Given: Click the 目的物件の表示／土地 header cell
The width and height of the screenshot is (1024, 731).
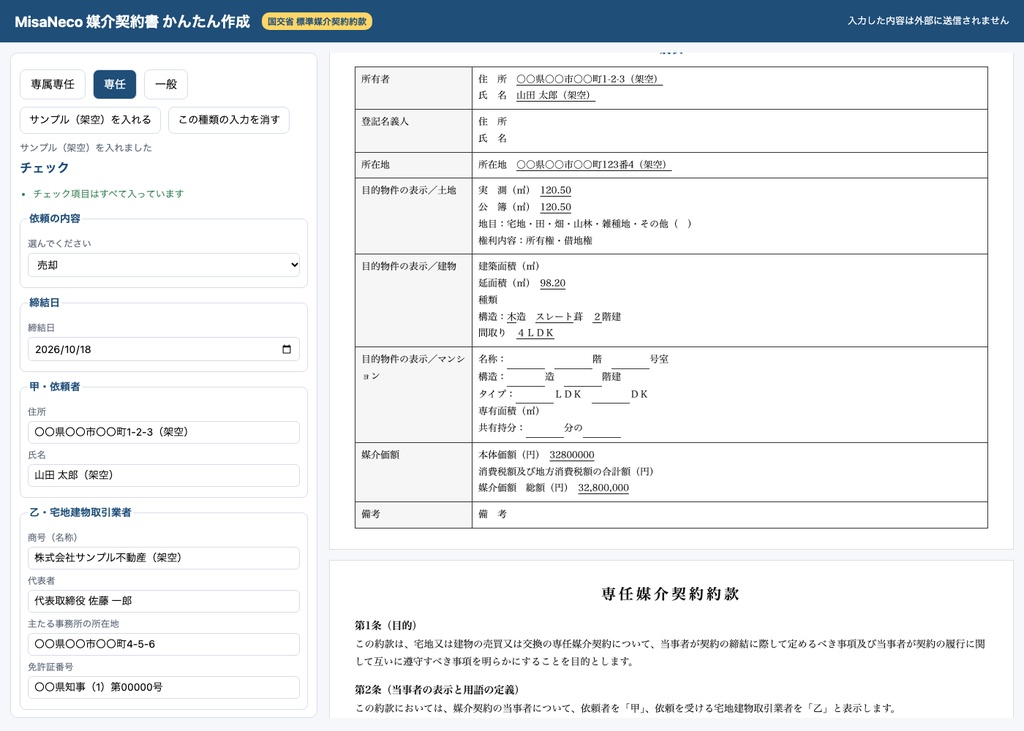Looking at the screenshot, I should [x=413, y=216].
